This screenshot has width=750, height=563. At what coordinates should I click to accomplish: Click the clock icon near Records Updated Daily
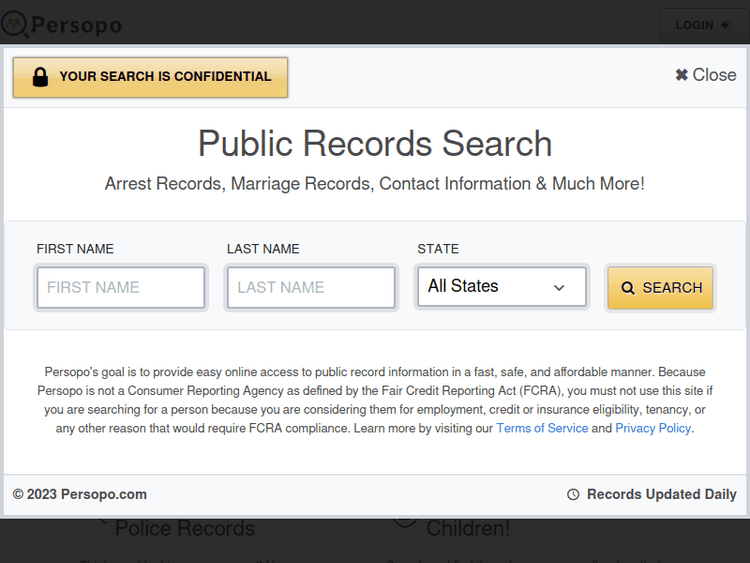click(x=573, y=494)
